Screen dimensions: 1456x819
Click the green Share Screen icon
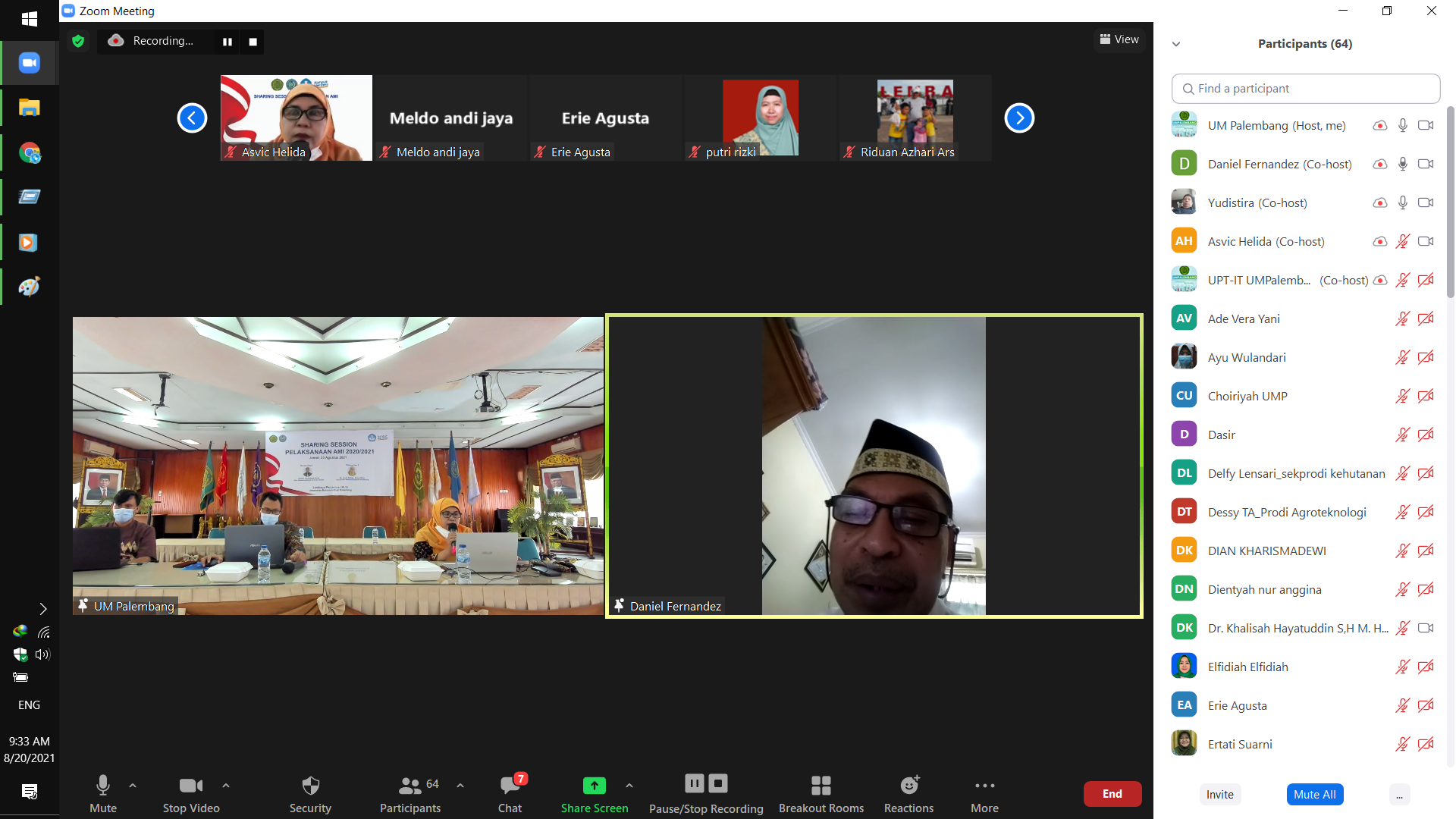coord(594,786)
